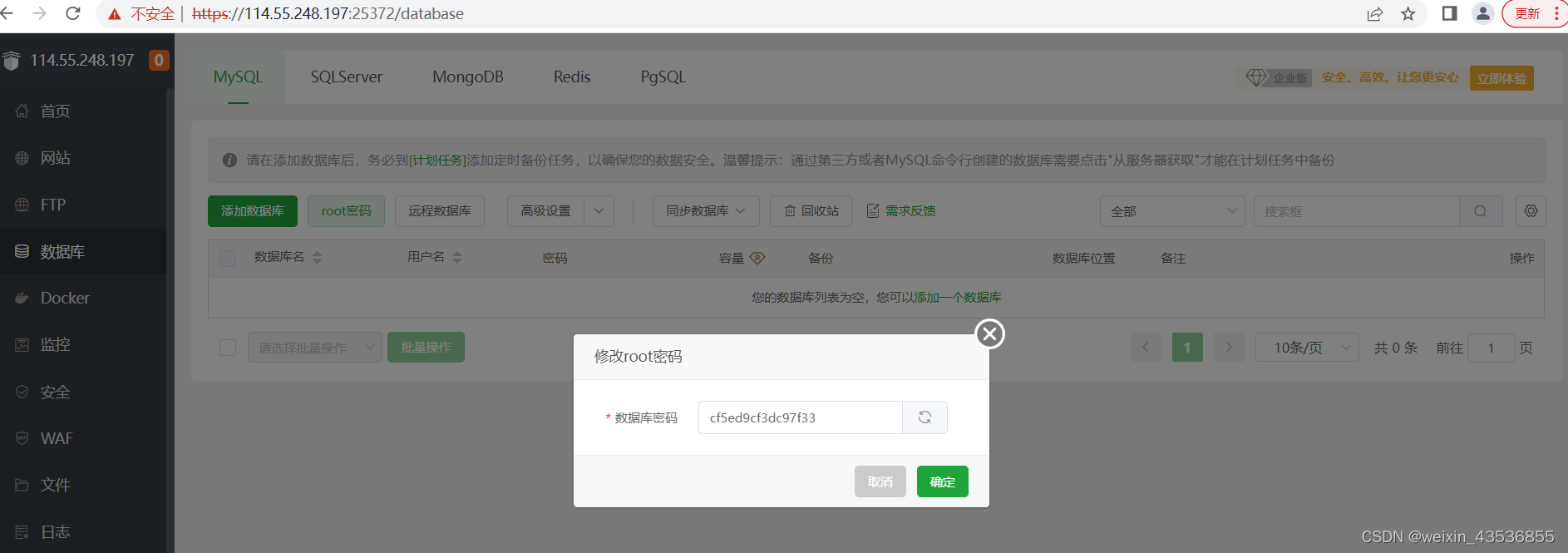
Task: Sort by 数据库名 column arrows
Action: pyautogui.click(x=317, y=258)
